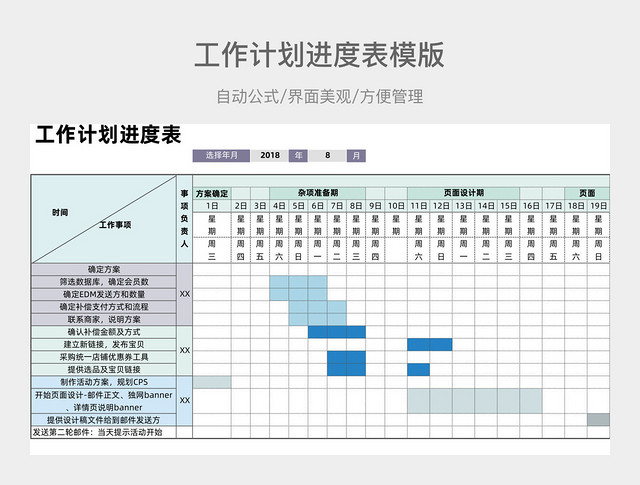The image size is (640, 485).
Task: Select the 确定补偿支付方式和流程 task row
Action: (104, 307)
